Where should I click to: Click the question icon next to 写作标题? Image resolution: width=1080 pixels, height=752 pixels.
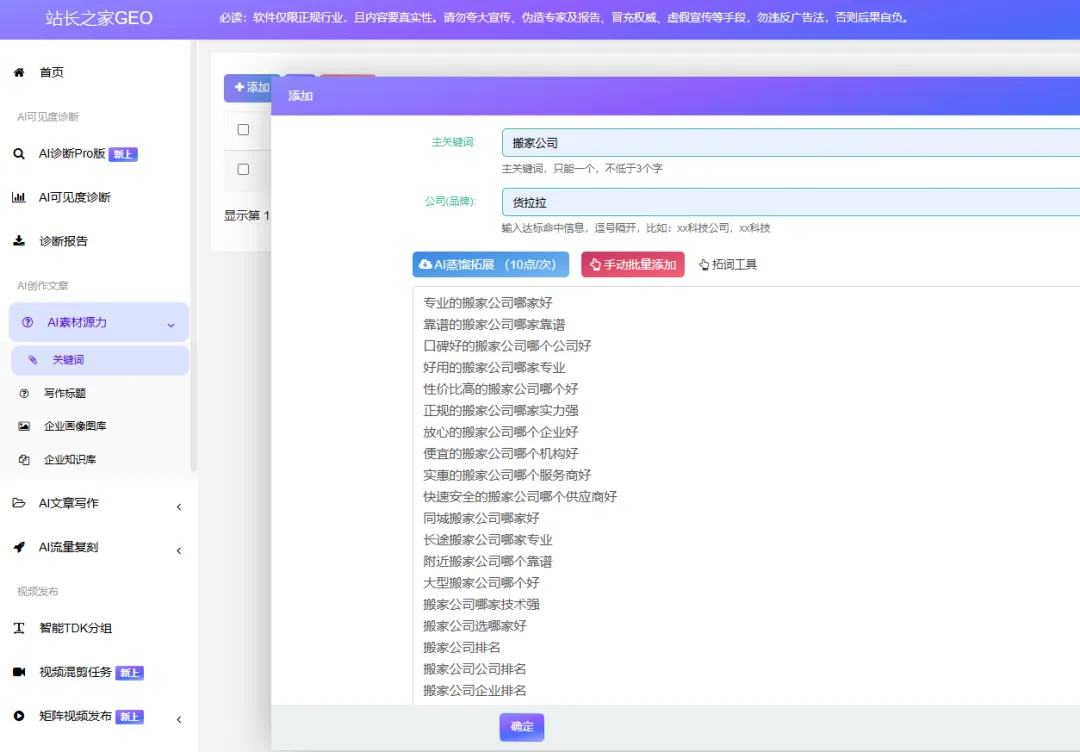(x=24, y=393)
